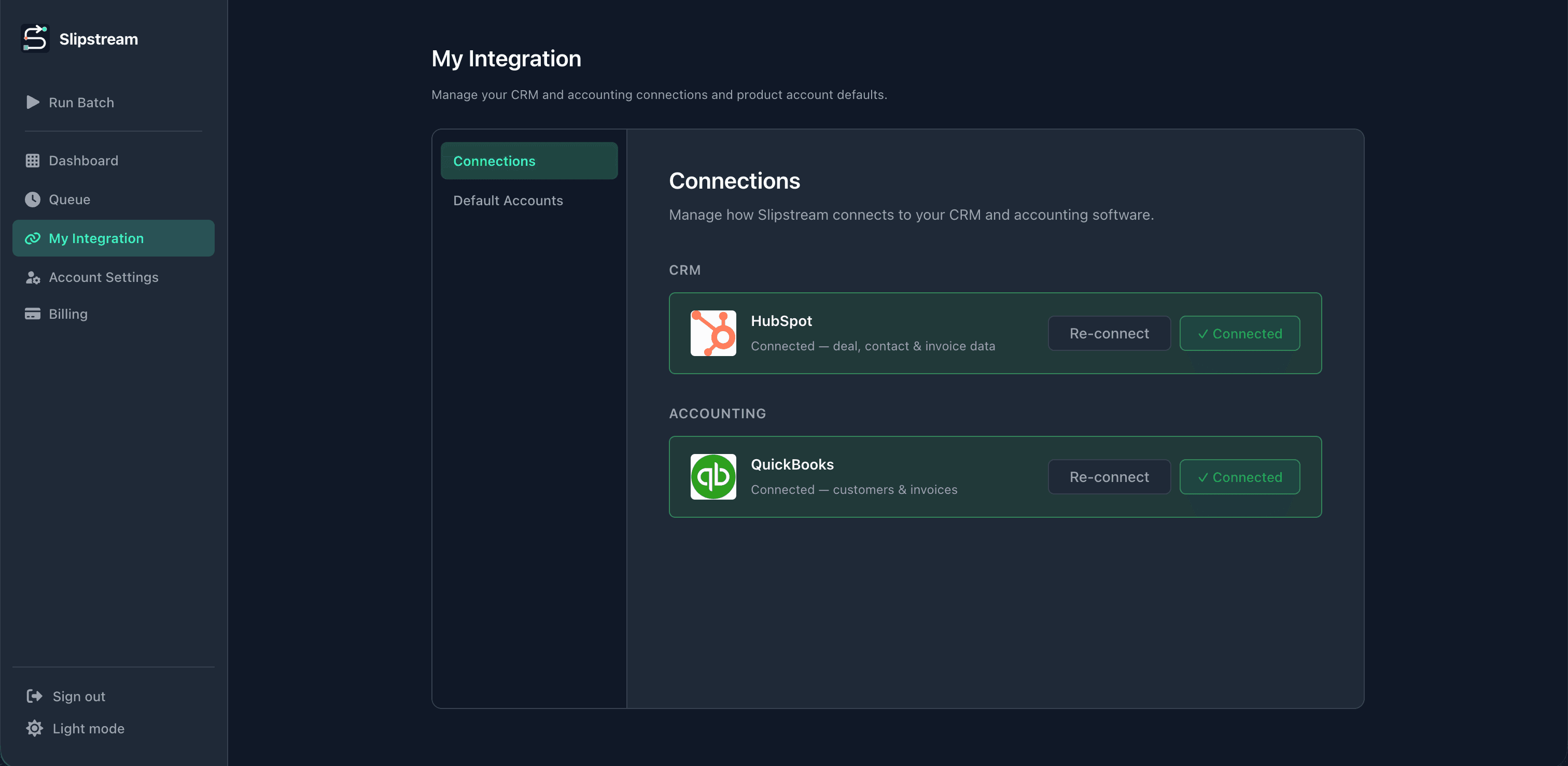1568x766 pixels.
Task: Click the Dashboard grid icon
Action: click(x=32, y=161)
